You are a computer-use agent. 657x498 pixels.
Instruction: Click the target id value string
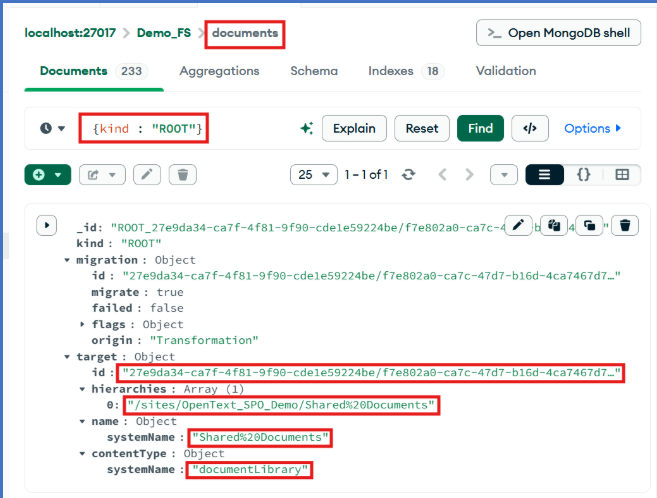(371, 373)
